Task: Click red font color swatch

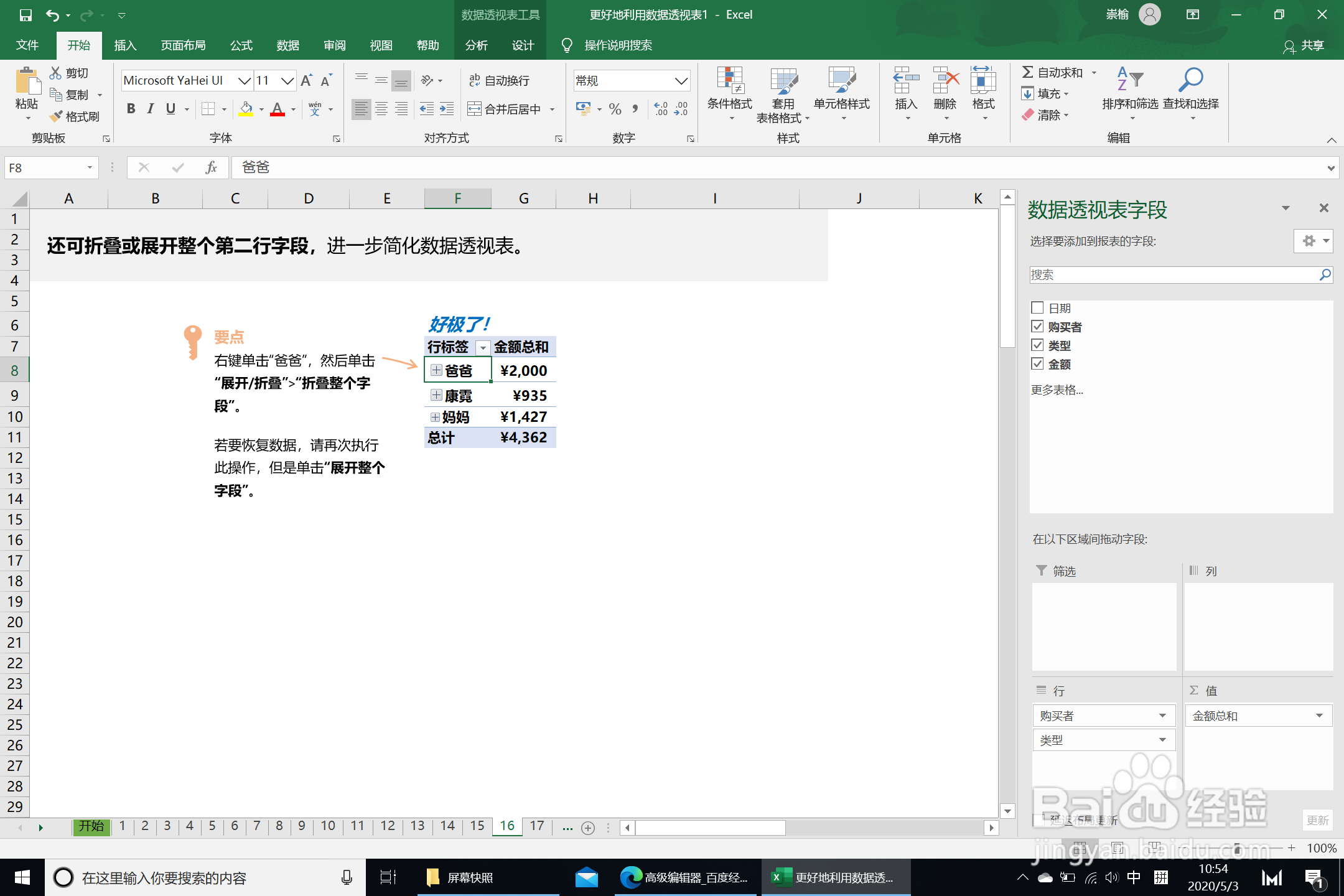Action: tap(278, 109)
